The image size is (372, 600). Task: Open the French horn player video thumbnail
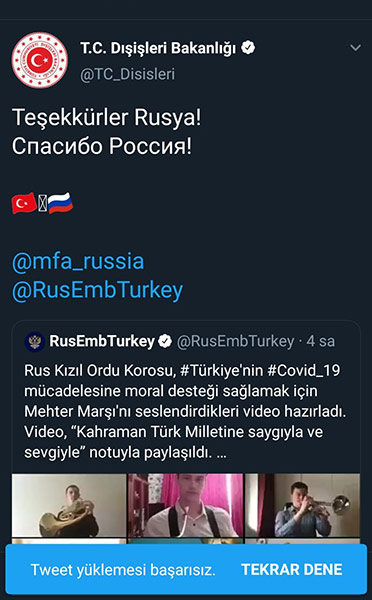coord(69,505)
